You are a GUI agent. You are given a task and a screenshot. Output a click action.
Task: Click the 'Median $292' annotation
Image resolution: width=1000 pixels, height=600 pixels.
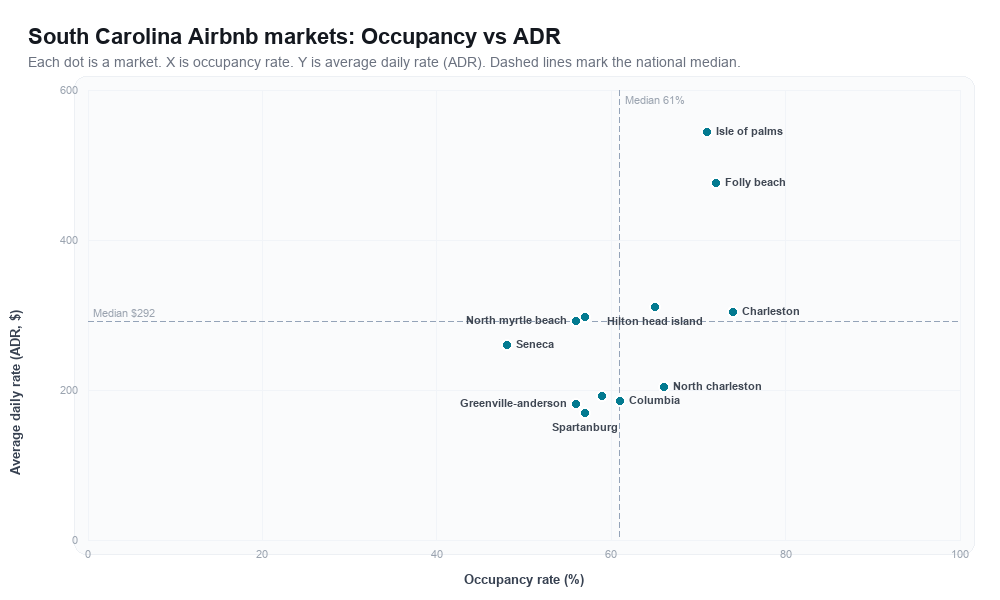pyautogui.click(x=124, y=313)
